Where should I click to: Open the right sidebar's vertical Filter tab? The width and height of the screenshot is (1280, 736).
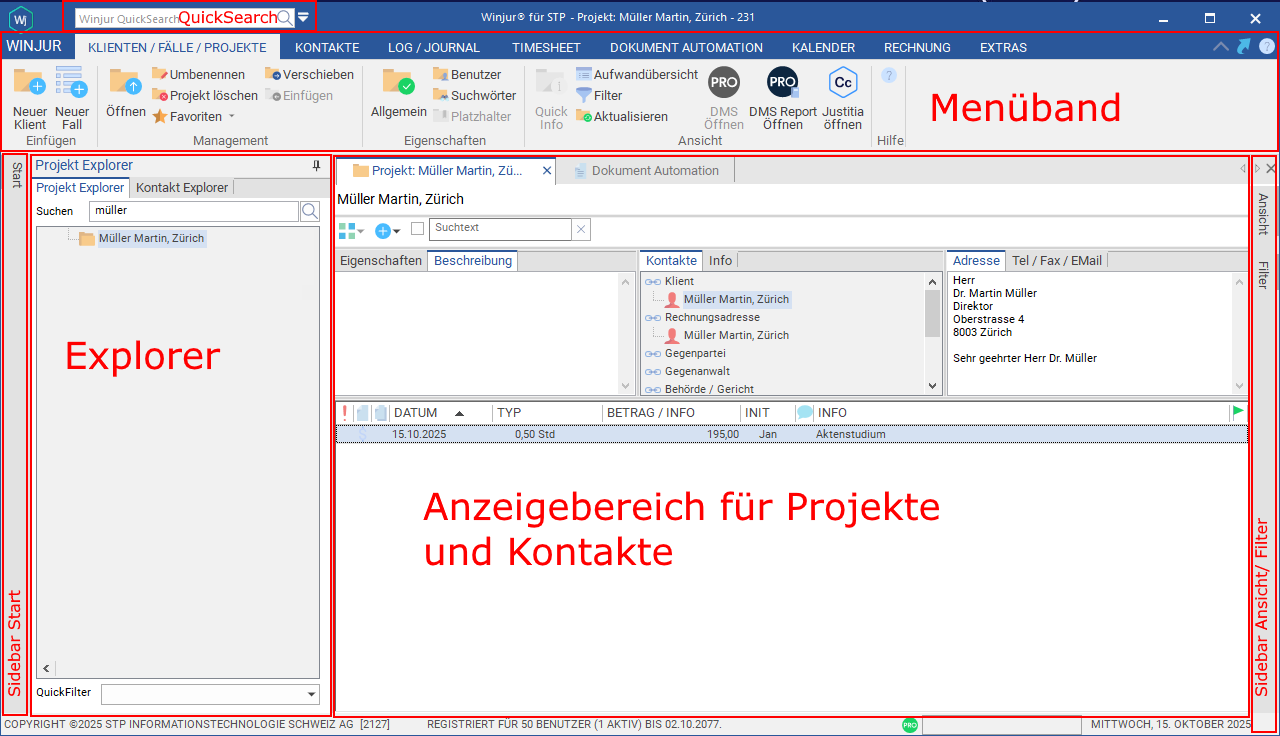coord(1263,274)
